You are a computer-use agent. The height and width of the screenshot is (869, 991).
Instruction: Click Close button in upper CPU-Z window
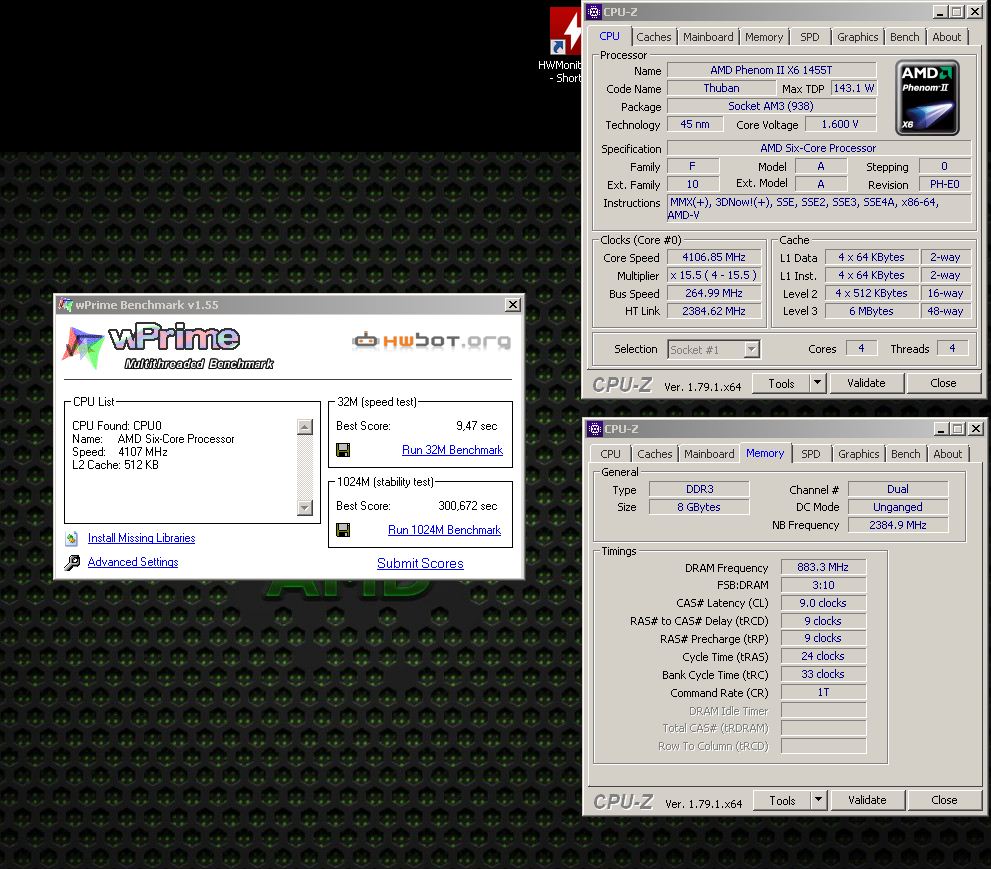click(943, 383)
